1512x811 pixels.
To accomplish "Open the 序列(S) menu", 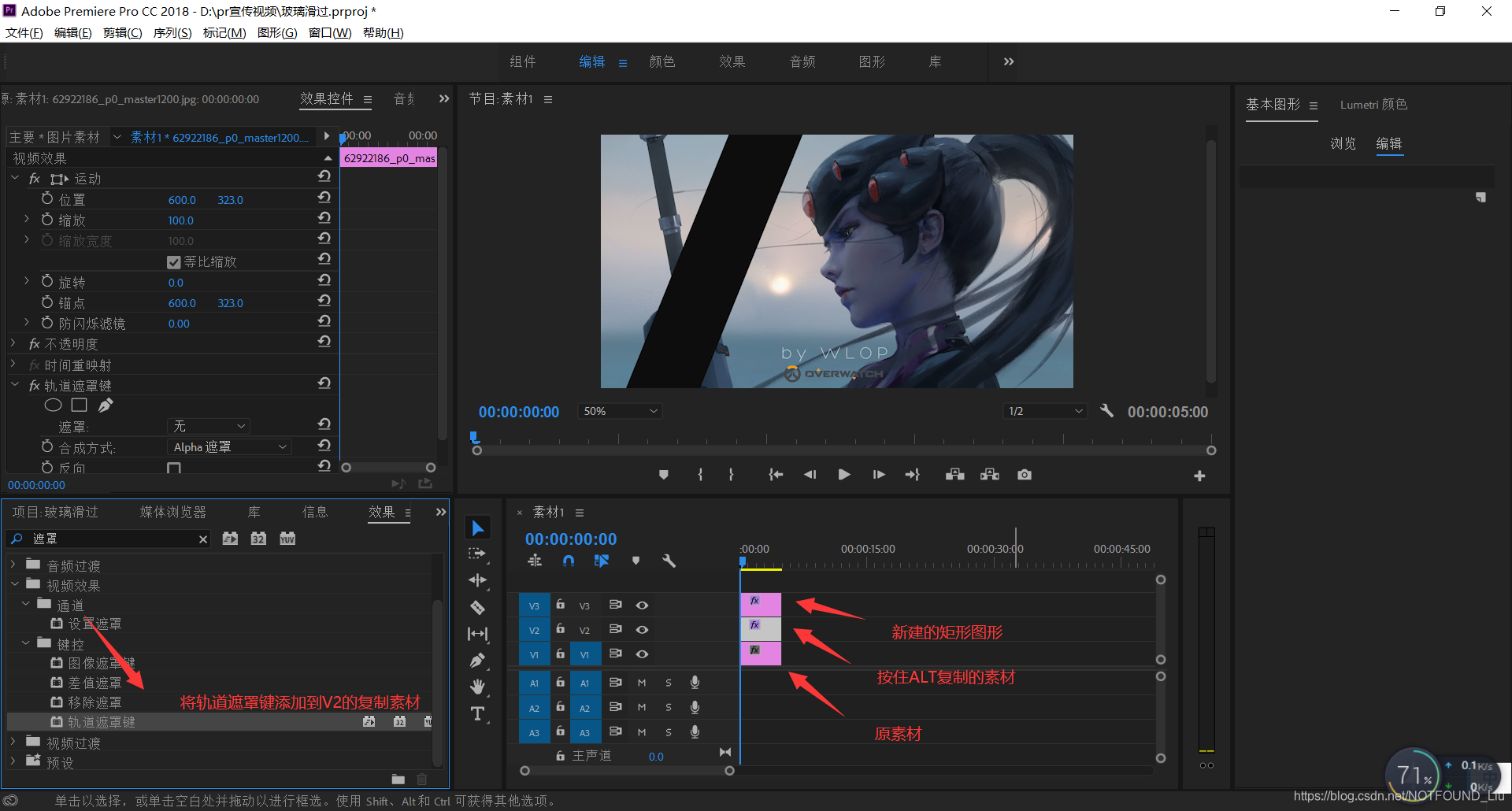I will [172, 32].
